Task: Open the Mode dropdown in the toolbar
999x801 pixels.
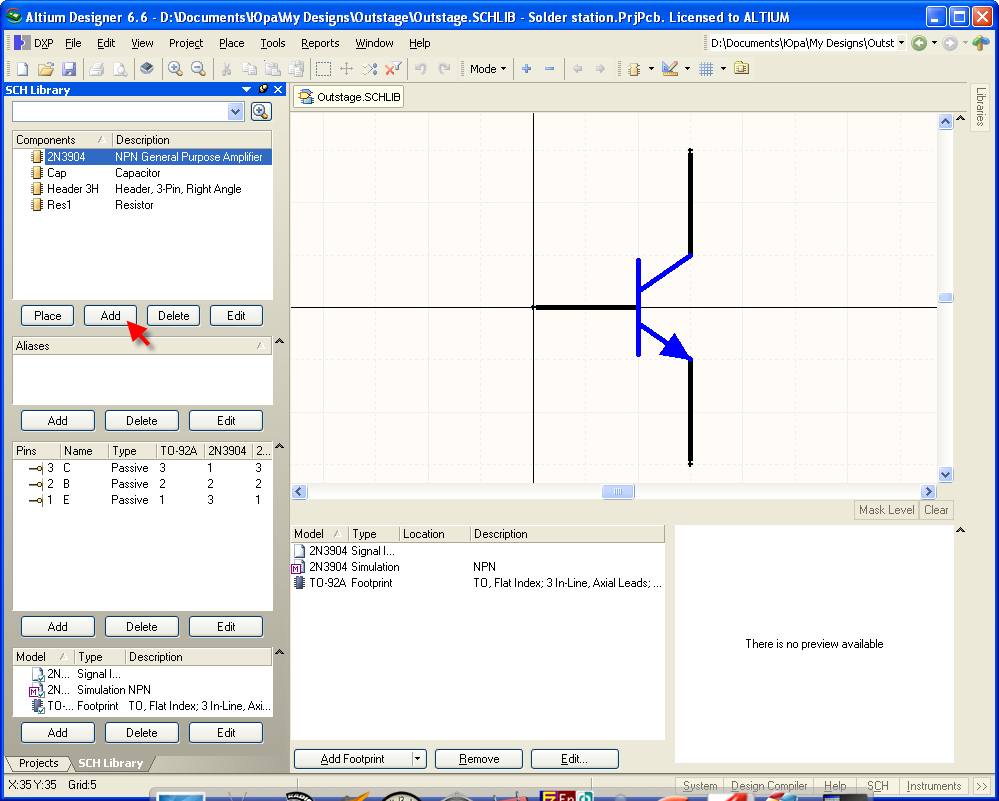Action: tap(487, 69)
